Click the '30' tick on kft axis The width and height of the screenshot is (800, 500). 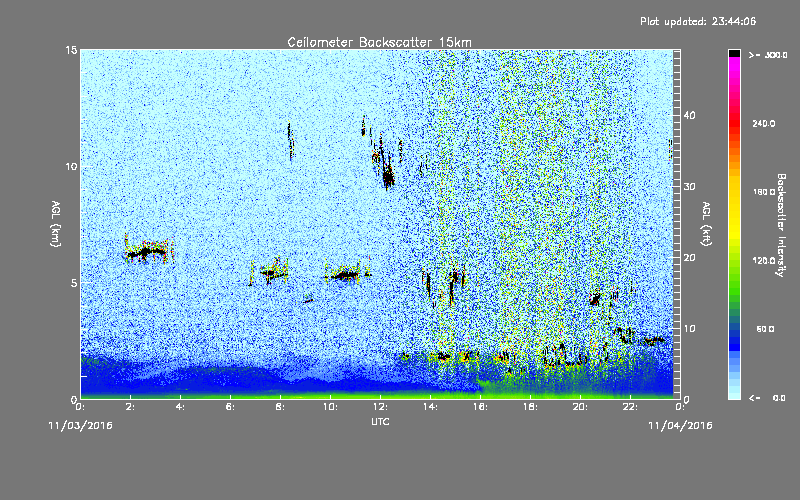[689, 187]
